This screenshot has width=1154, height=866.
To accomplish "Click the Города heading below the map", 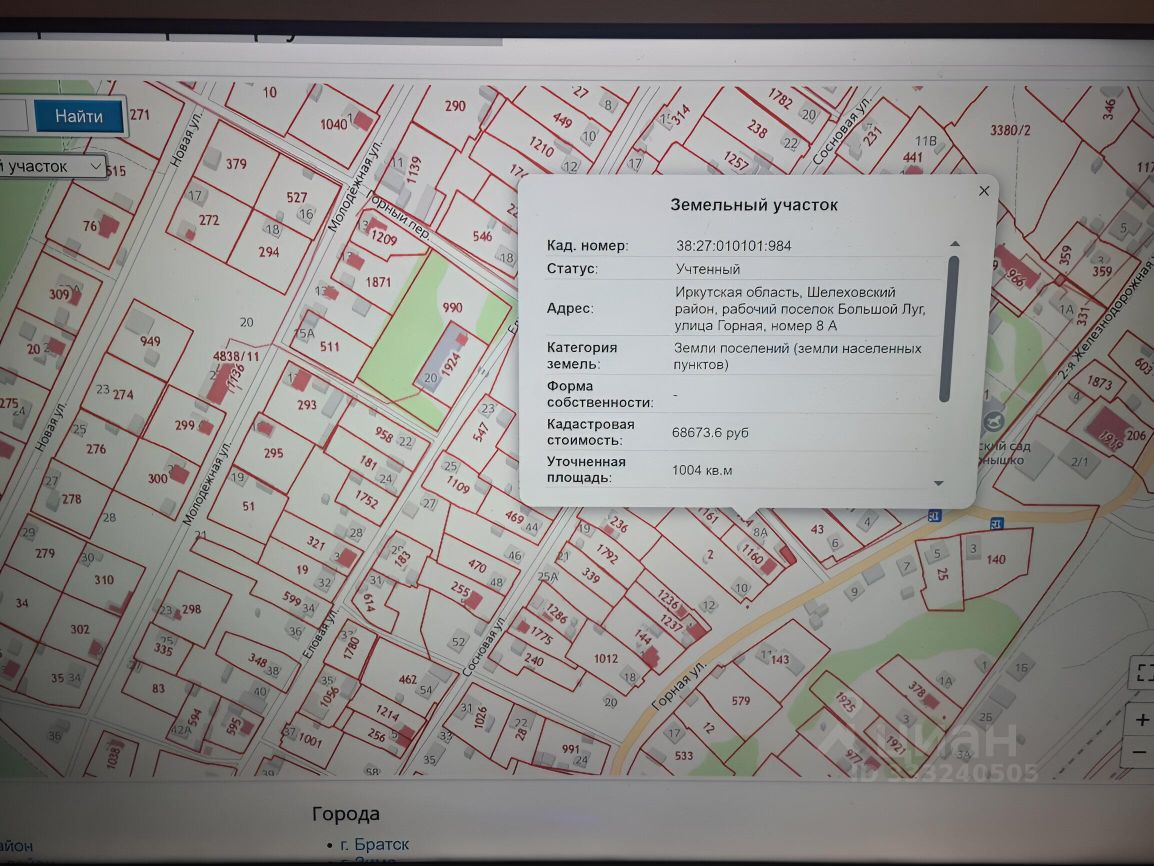I will tap(345, 814).
